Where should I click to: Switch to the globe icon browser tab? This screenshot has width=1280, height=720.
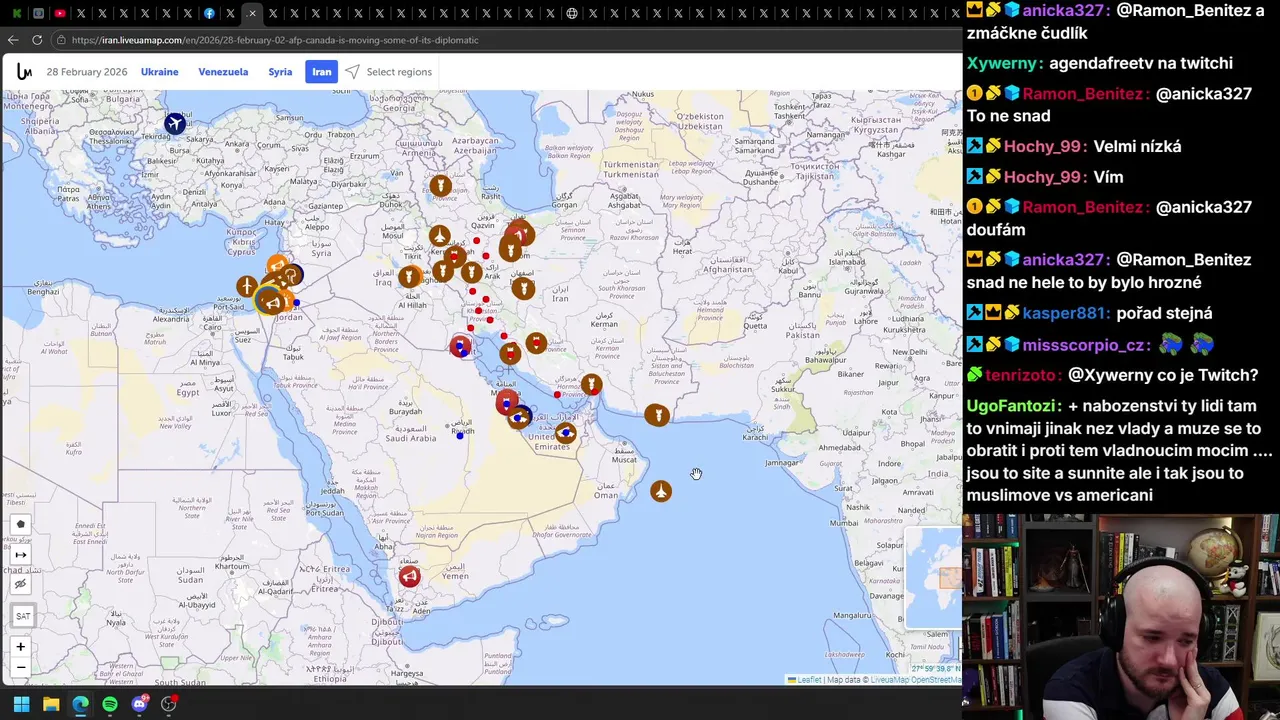coord(572,13)
